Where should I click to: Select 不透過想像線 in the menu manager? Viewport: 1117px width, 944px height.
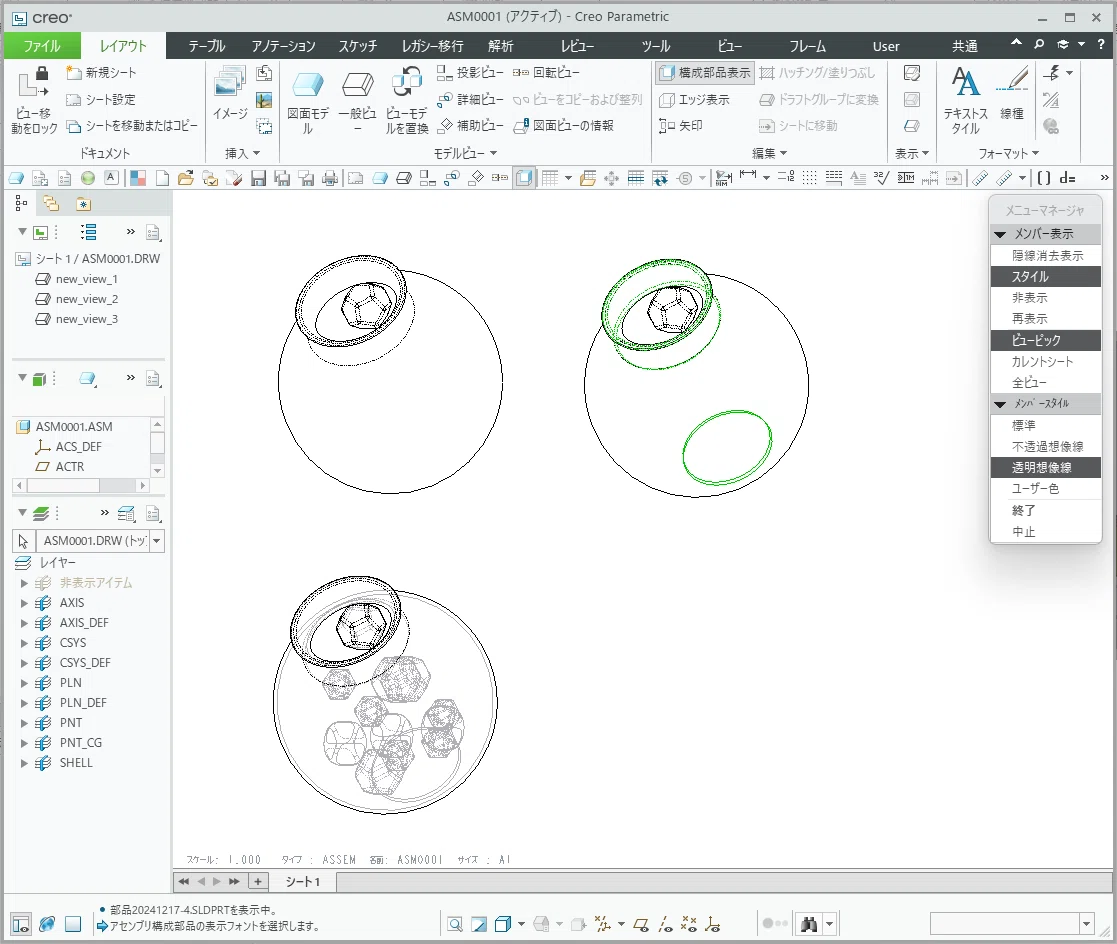[1046, 447]
